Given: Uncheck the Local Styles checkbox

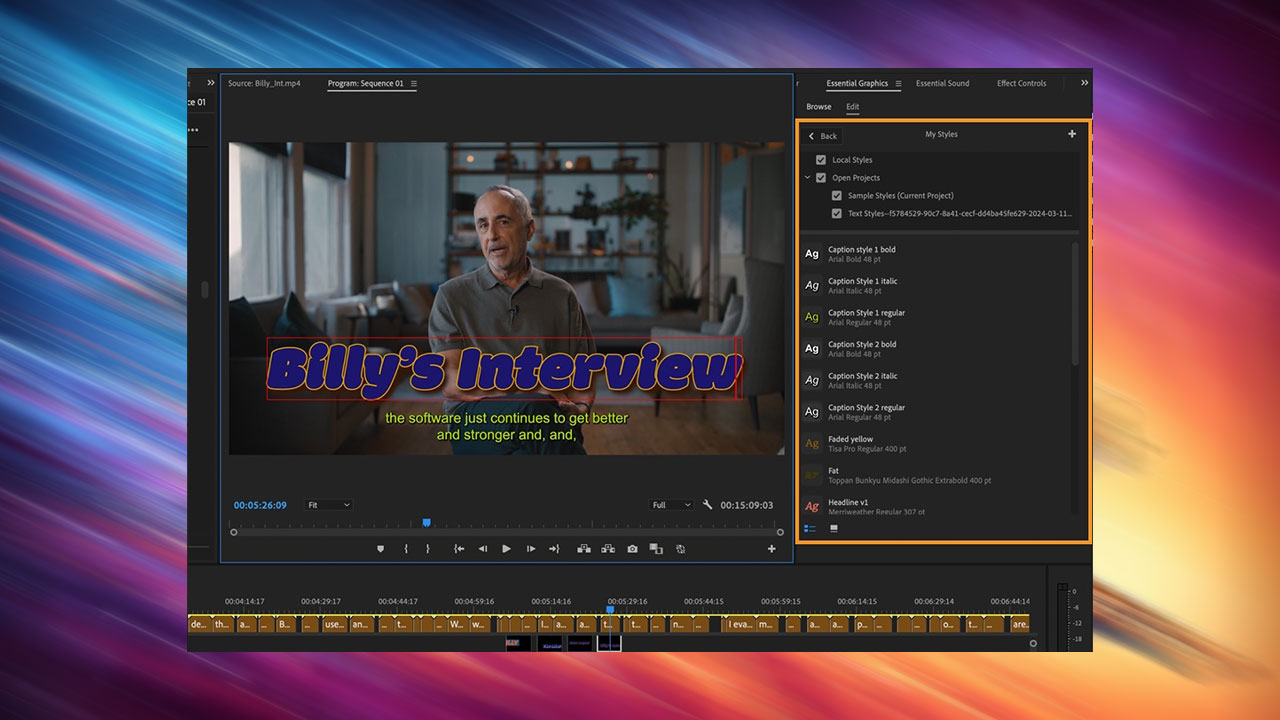Looking at the screenshot, I should [822, 159].
